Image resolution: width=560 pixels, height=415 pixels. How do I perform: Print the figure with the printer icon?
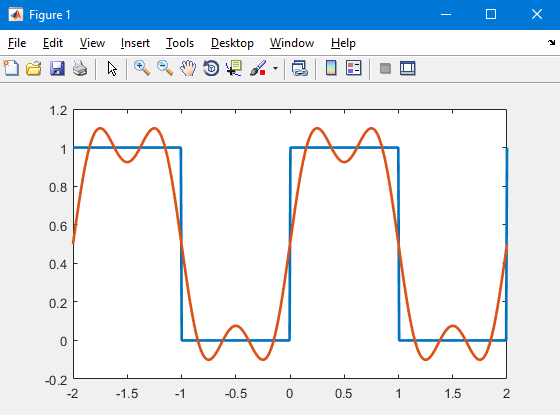coord(80,68)
